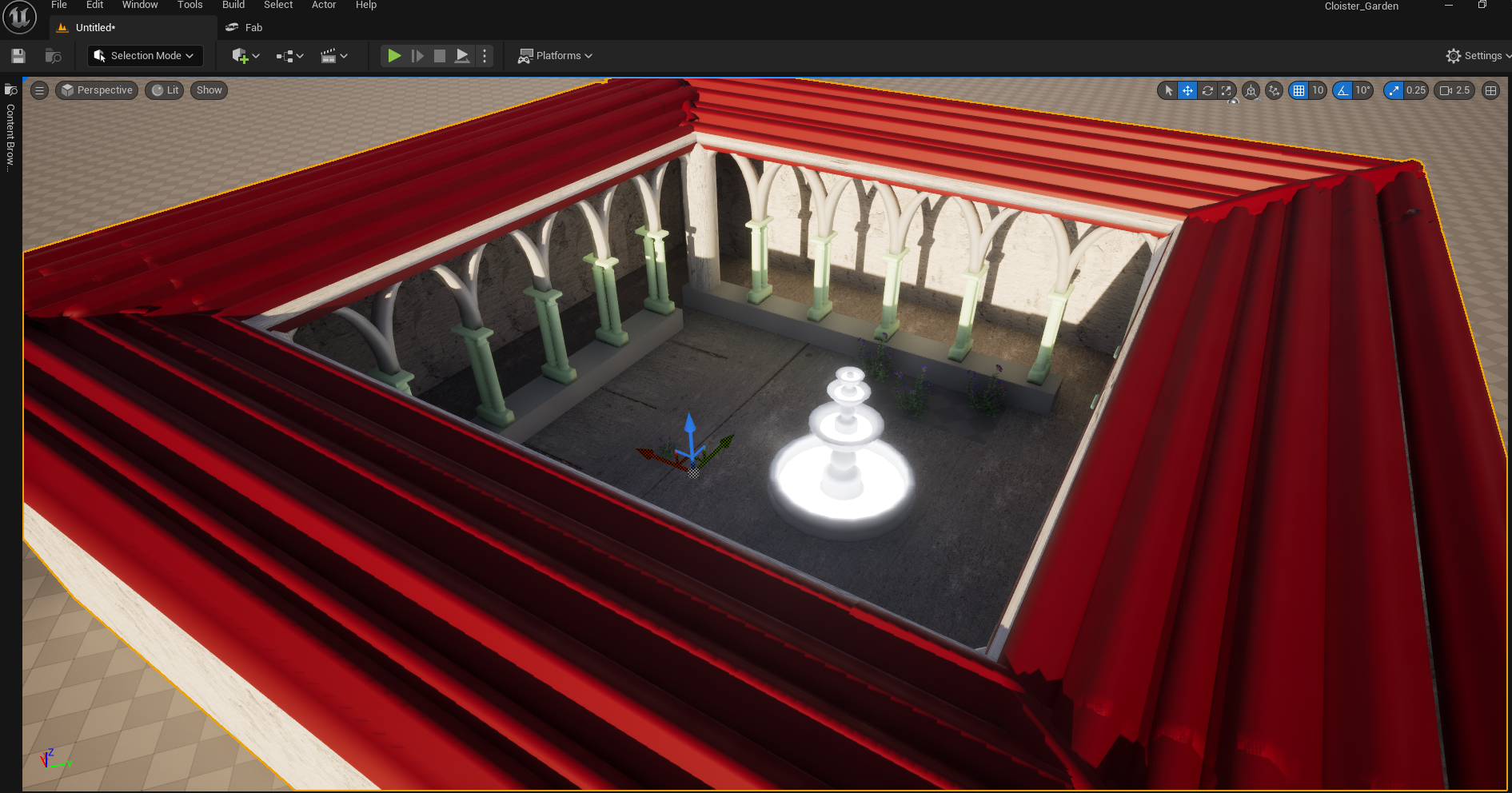The image size is (1512, 793).
Task: Change the Lit view mode
Action: (165, 90)
